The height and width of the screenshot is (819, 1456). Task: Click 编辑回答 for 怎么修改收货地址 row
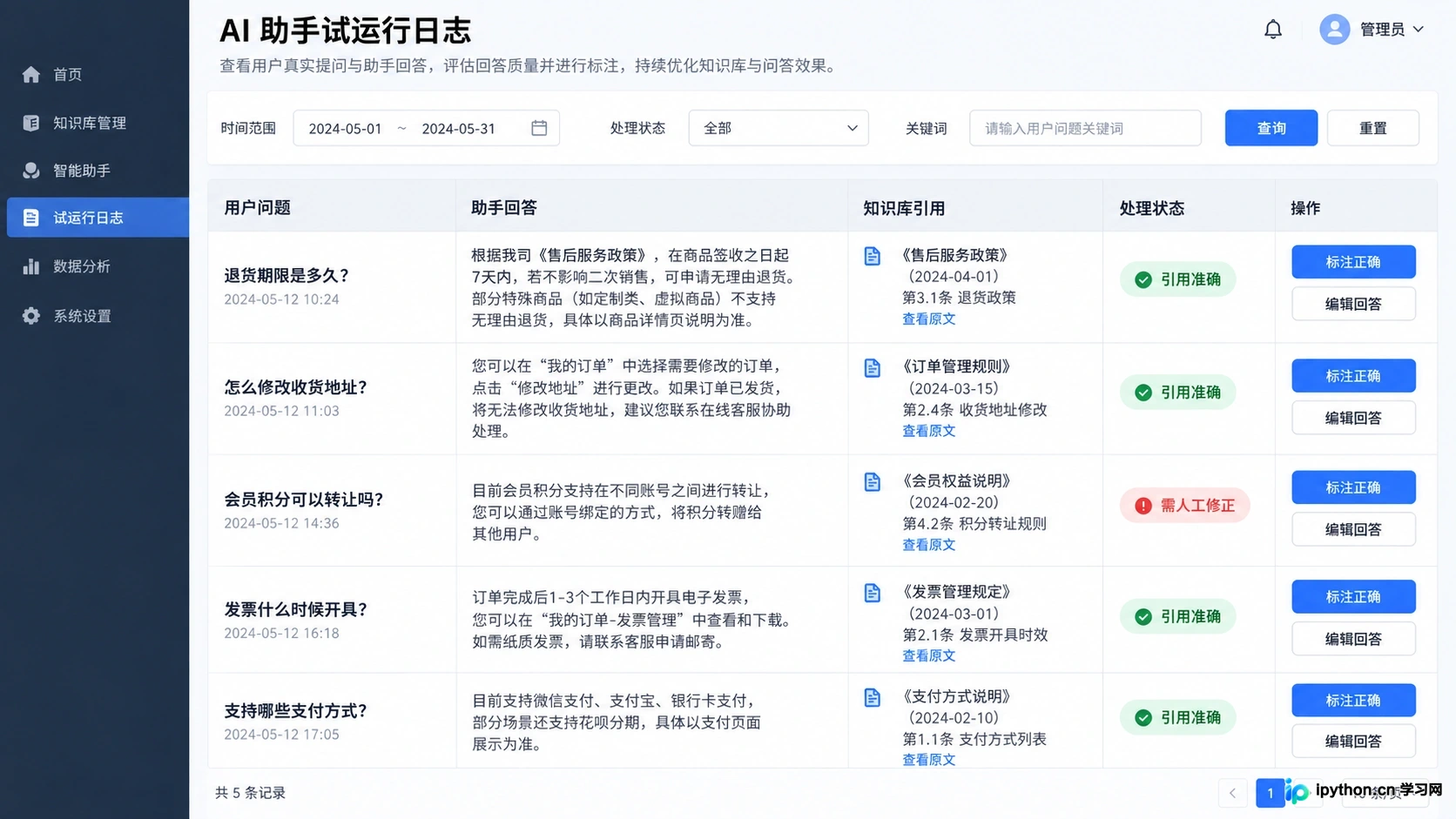click(x=1353, y=418)
